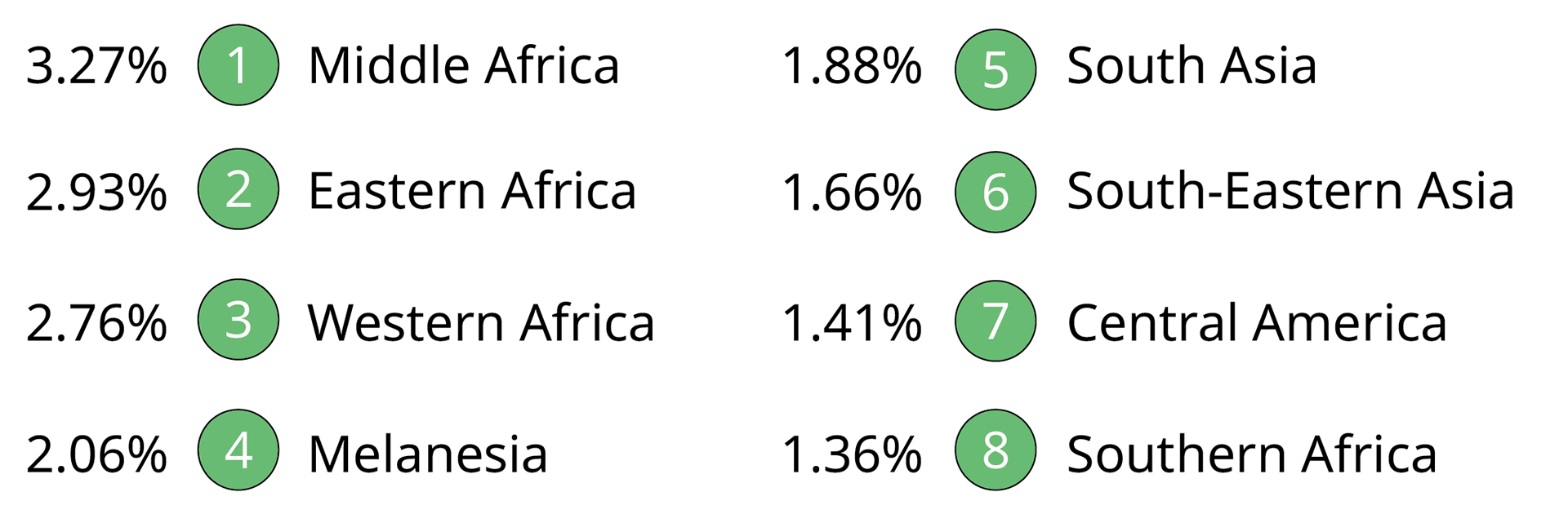
Task: Select the 2.06% figure
Action: pyautogui.click(x=96, y=454)
